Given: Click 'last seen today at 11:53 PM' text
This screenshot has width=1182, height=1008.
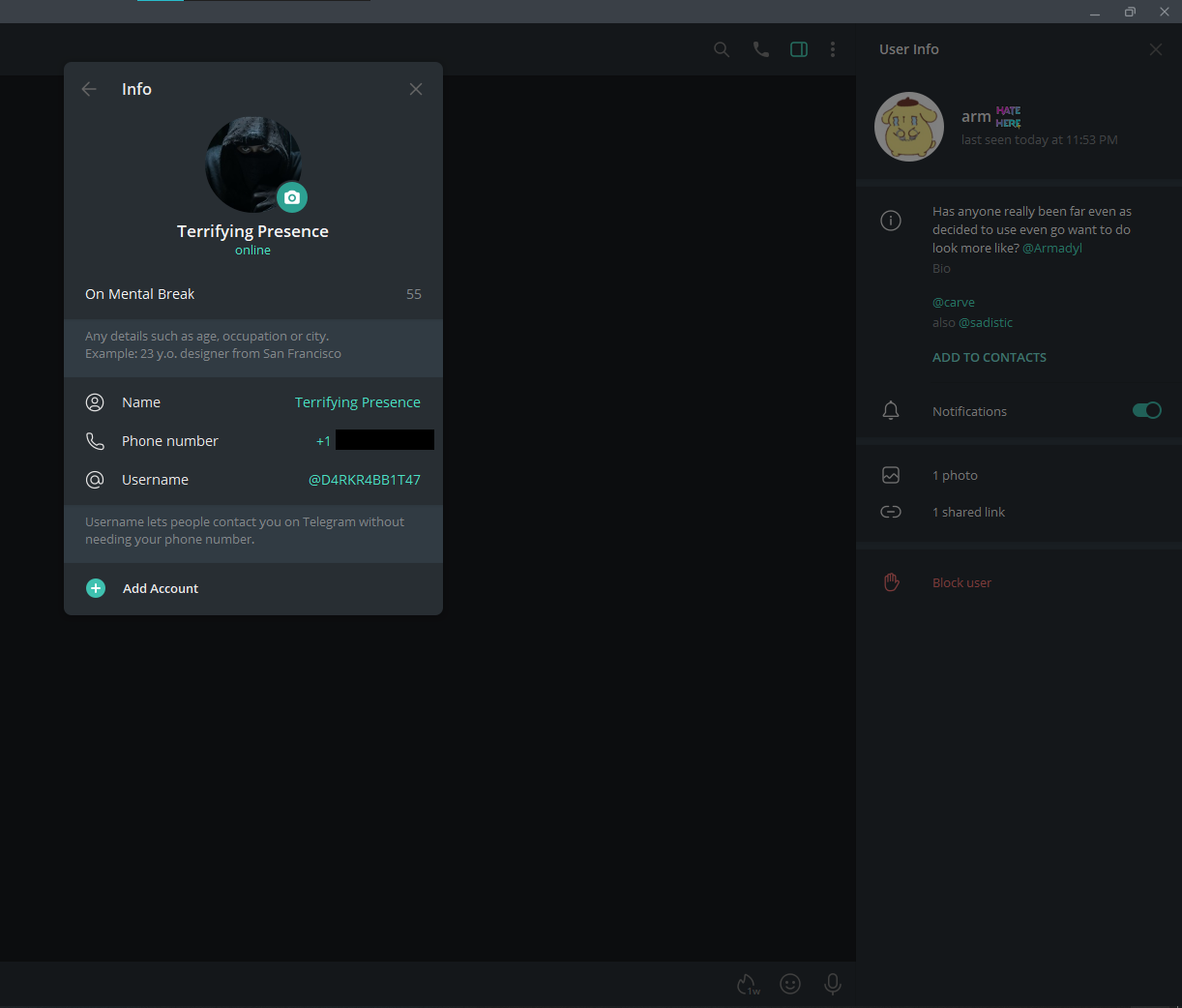Looking at the screenshot, I should tap(1040, 140).
